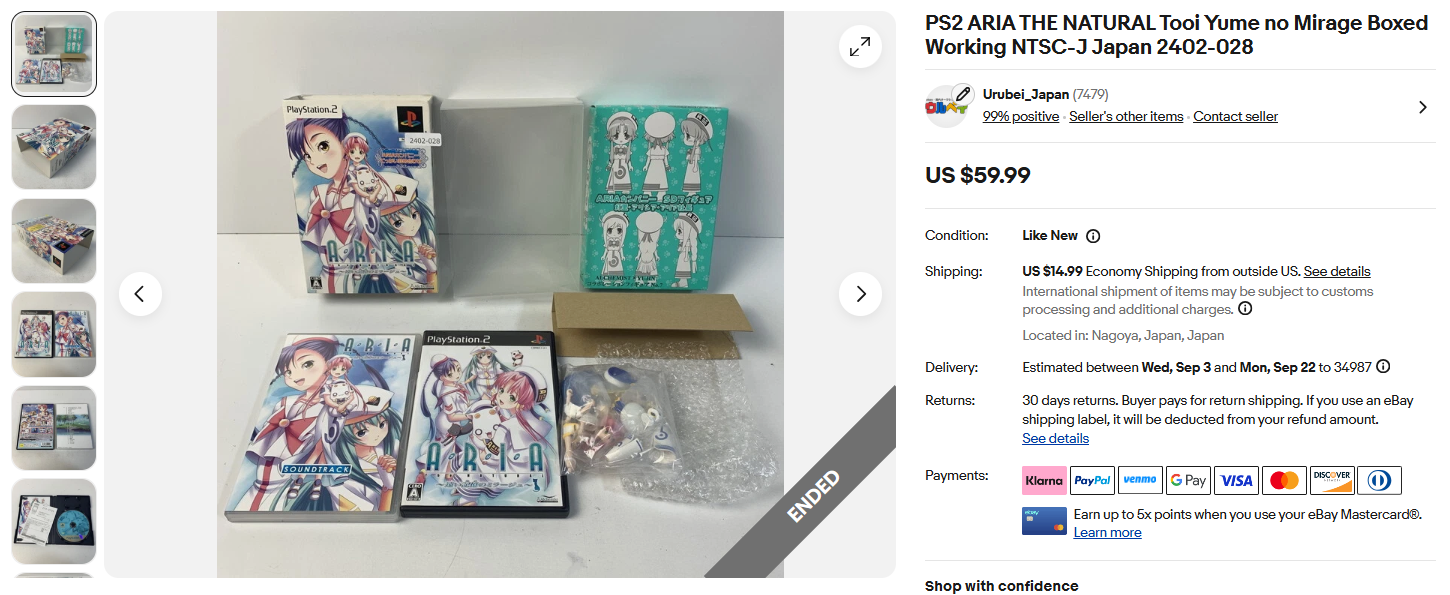Image resolution: width=1450 pixels, height=595 pixels.
Task: Open the delivery estimate info icon
Action: pos(1383,367)
